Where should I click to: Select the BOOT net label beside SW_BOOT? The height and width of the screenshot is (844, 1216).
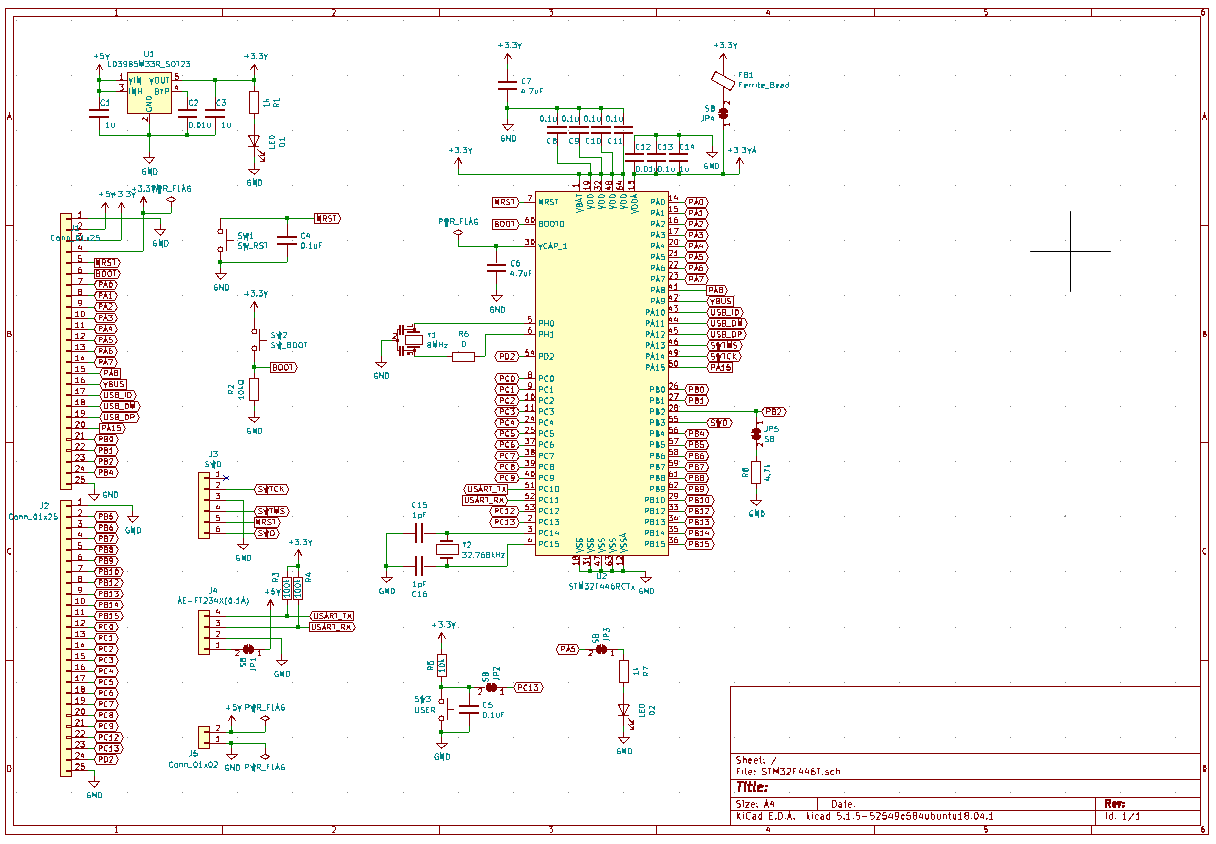tap(283, 368)
